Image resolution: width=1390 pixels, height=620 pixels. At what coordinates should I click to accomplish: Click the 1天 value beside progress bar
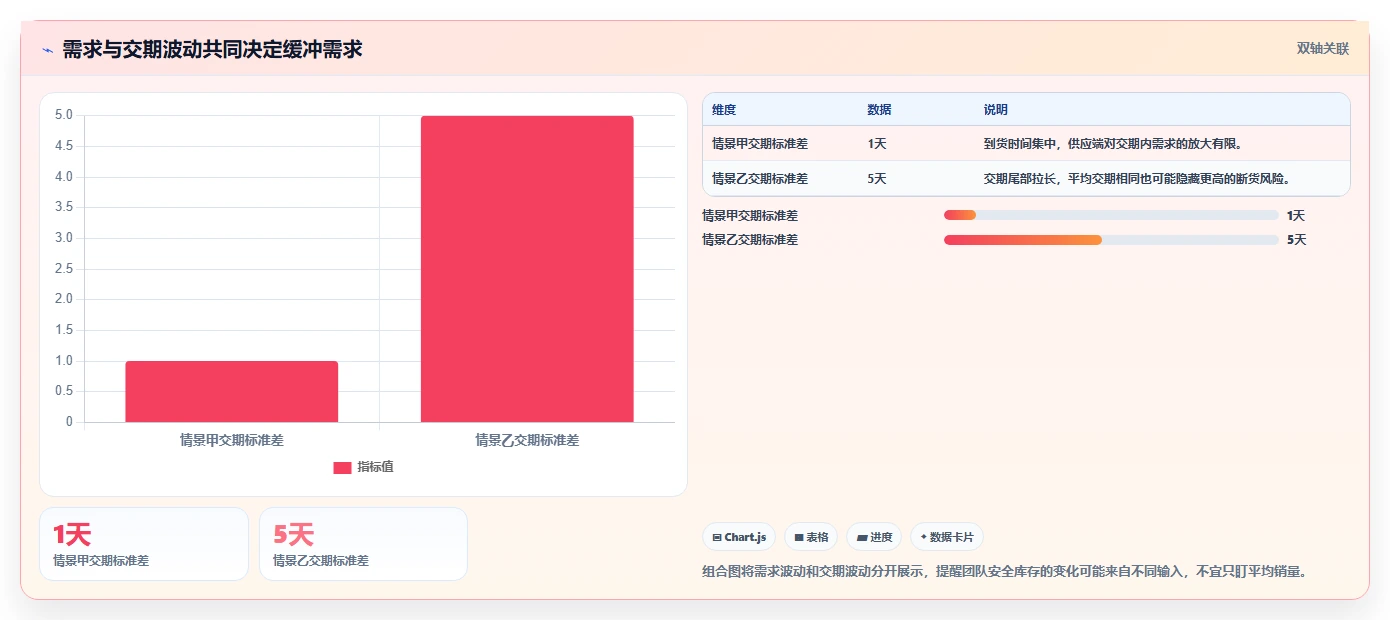click(x=1296, y=215)
